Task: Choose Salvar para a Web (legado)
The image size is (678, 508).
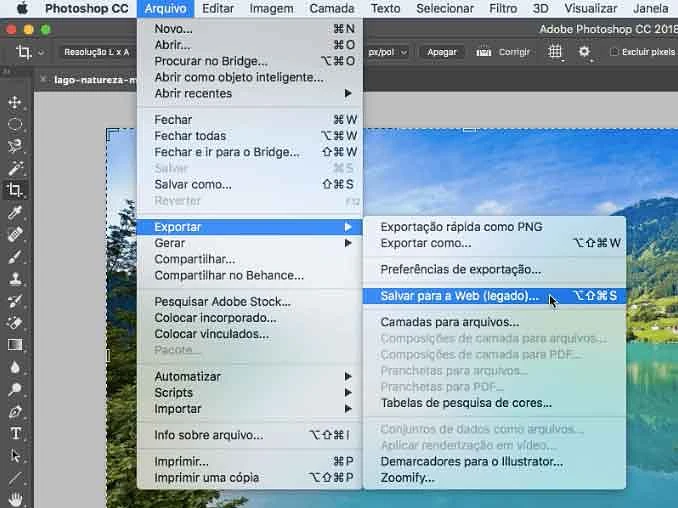Action: point(494,296)
